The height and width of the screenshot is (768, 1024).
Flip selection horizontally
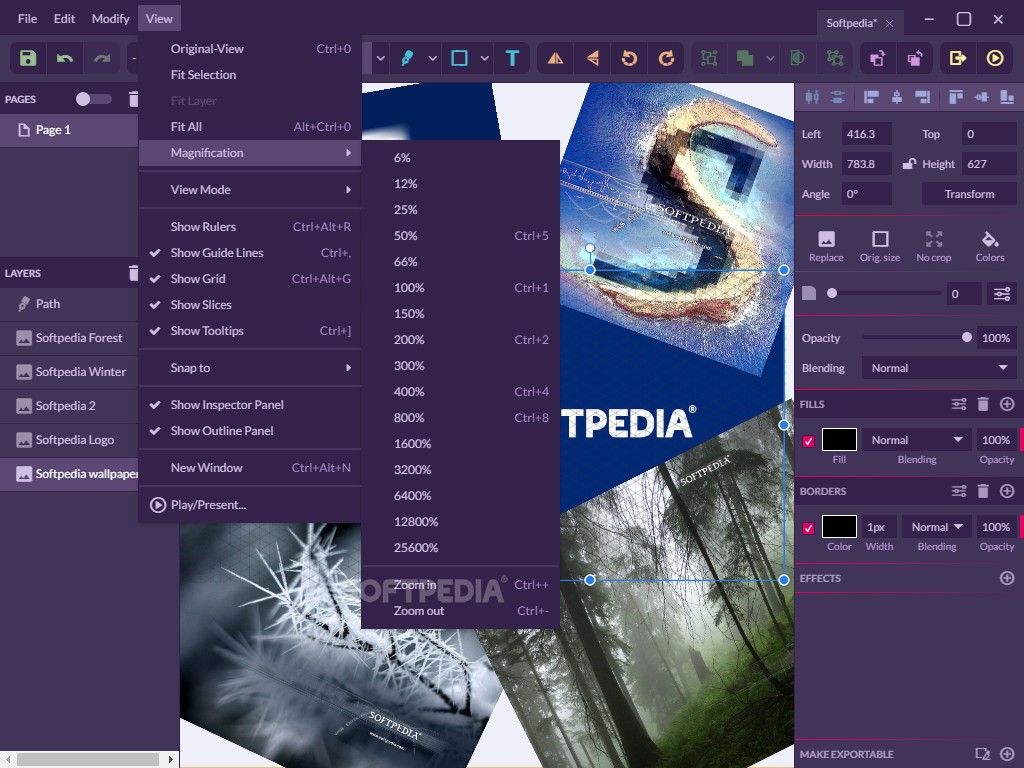[555, 58]
